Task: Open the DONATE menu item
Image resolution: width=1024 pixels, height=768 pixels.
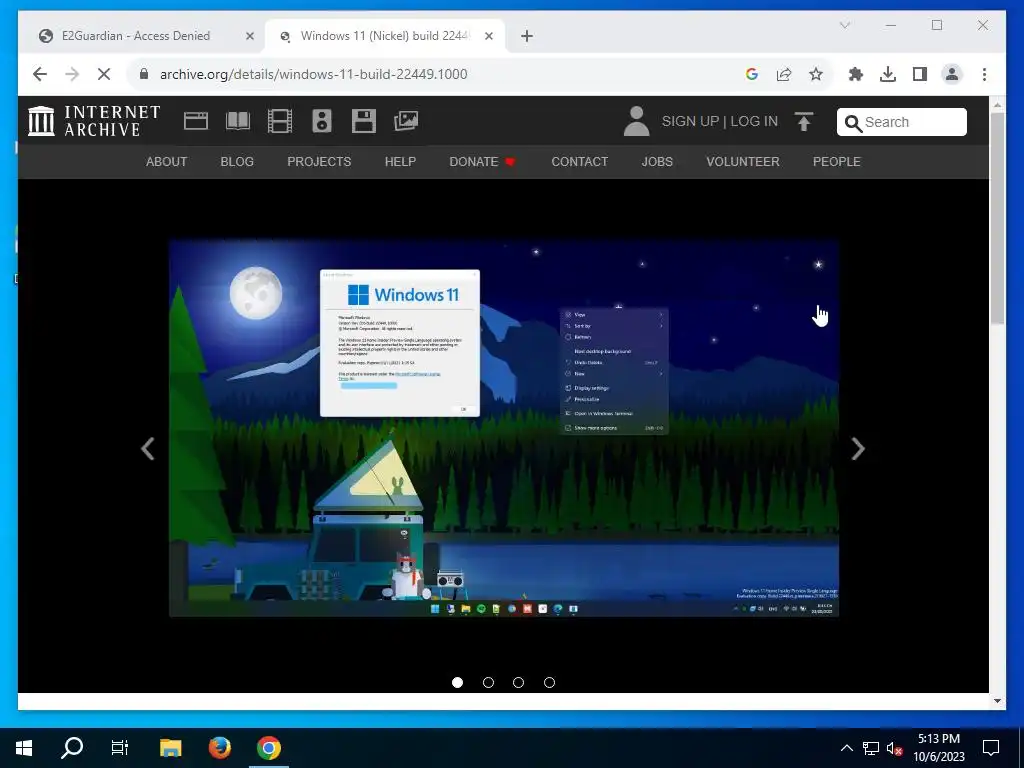Action: pyautogui.click(x=482, y=162)
